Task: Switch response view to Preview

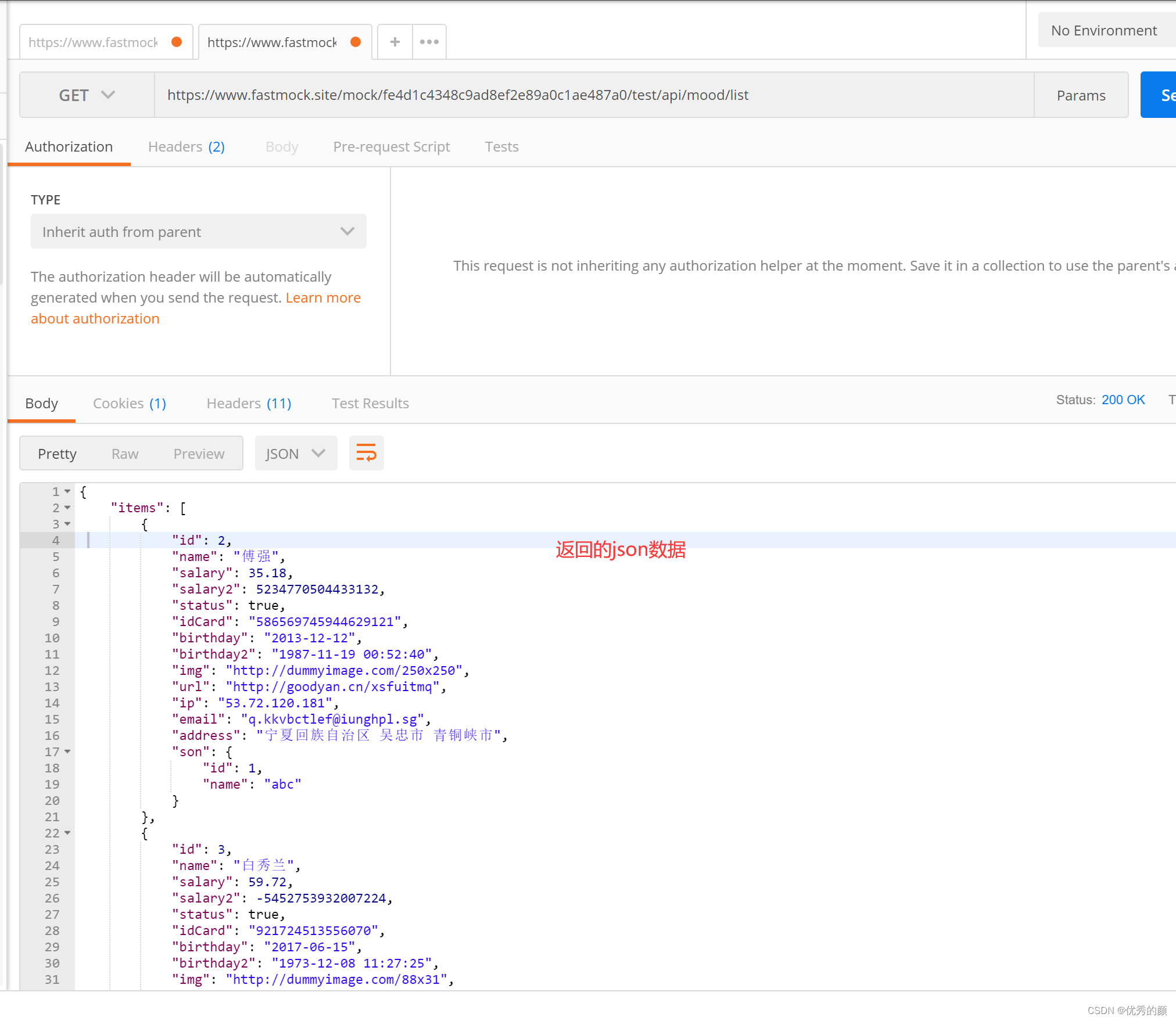Action: click(199, 453)
